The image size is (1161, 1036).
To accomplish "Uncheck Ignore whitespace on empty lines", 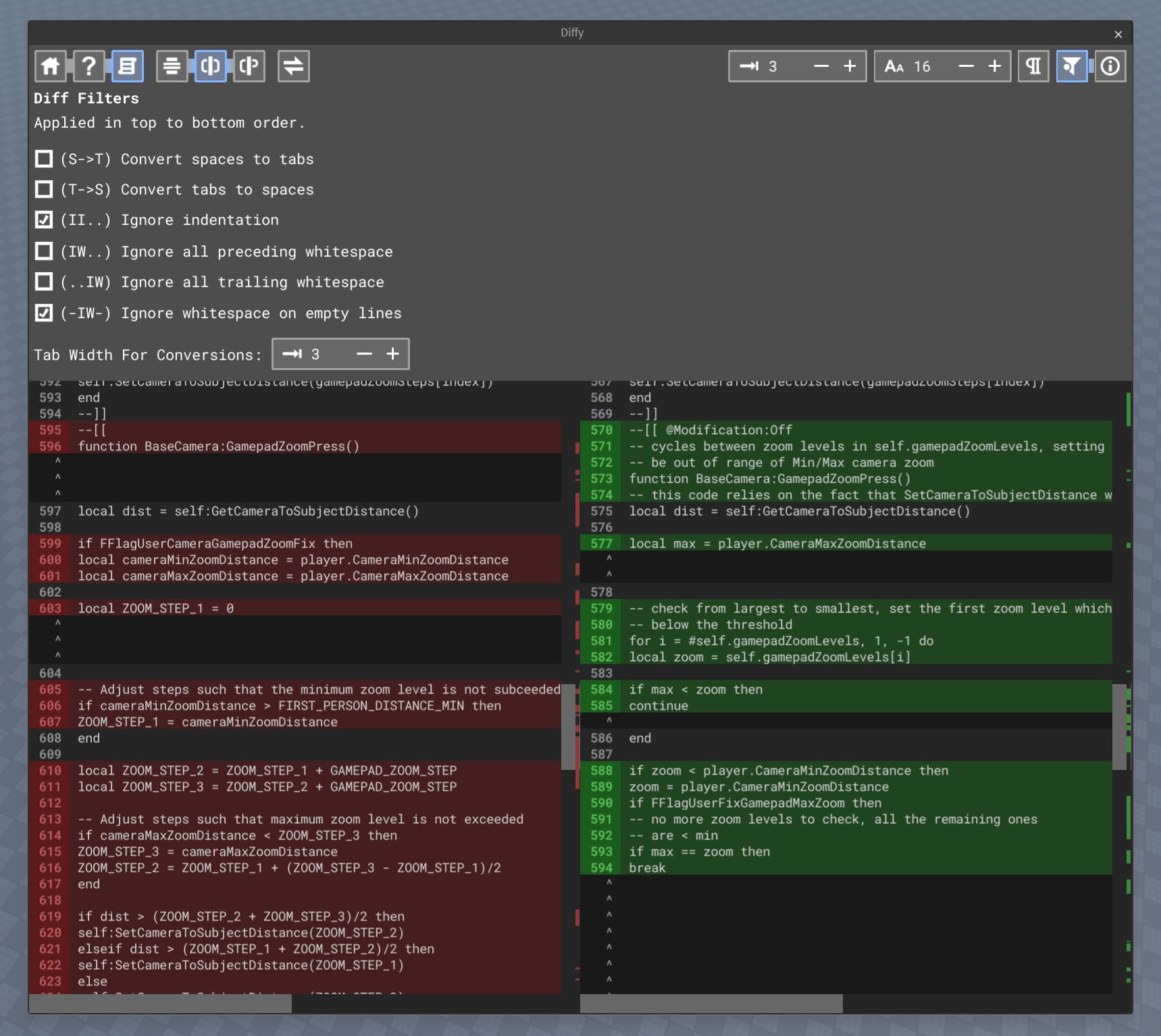I will pyautogui.click(x=43, y=313).
